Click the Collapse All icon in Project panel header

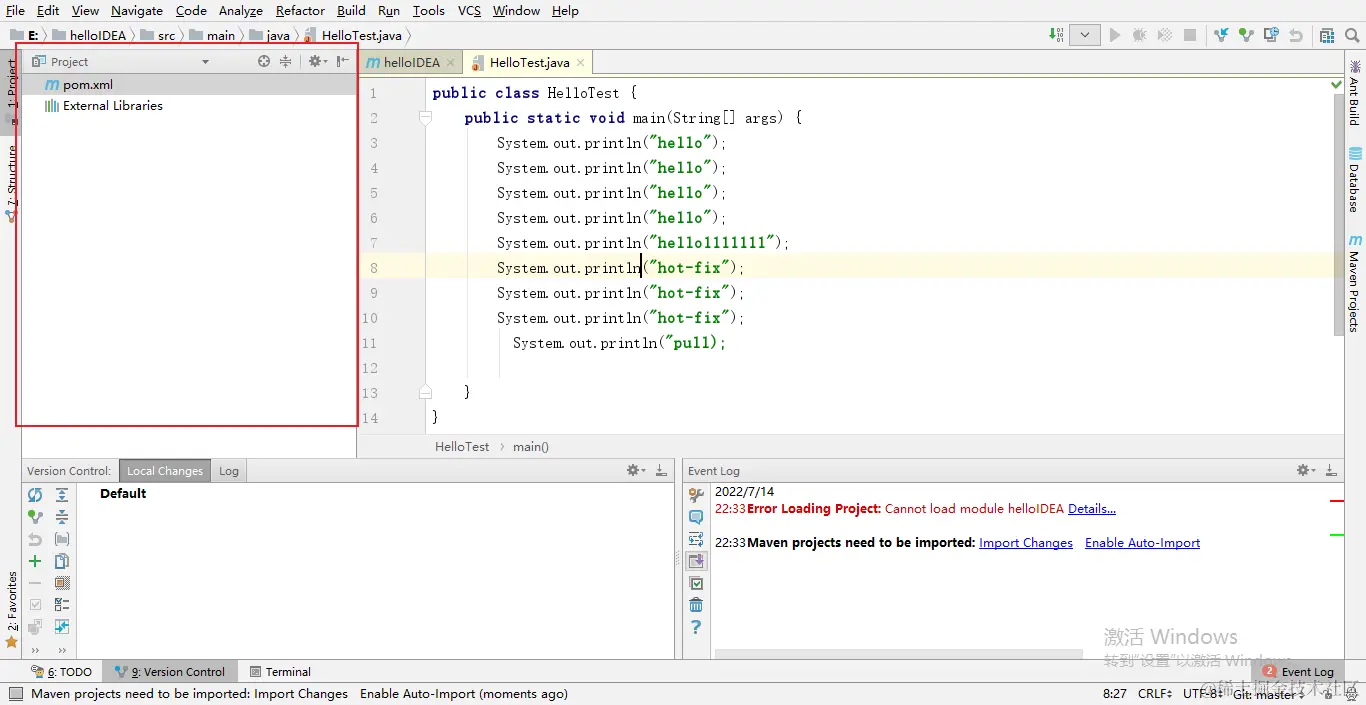click(x=286, y=61)
